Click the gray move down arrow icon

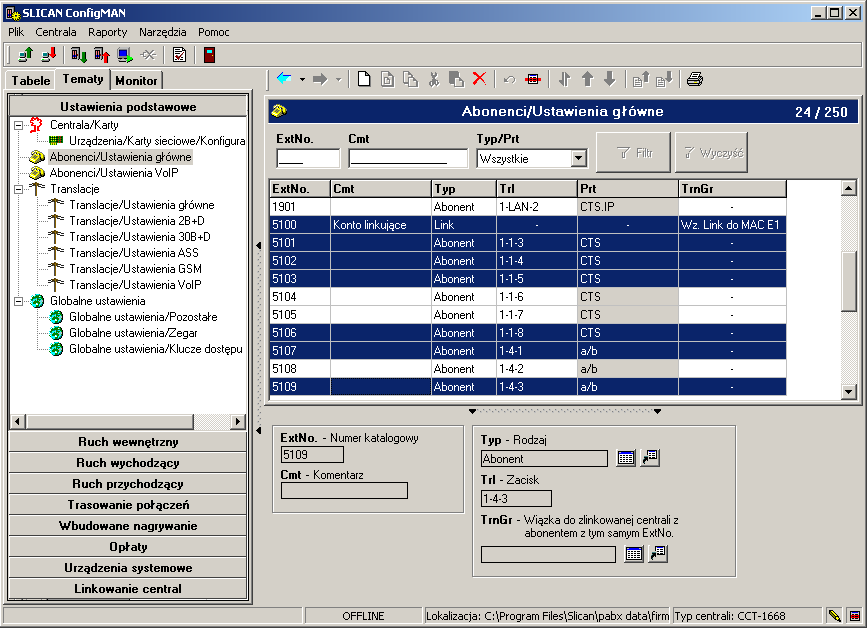point(610,79)
